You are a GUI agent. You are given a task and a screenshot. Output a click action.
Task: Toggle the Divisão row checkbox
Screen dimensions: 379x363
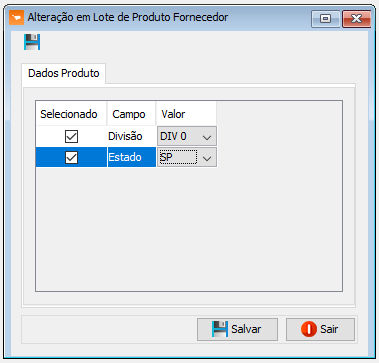tap(71, 136)
